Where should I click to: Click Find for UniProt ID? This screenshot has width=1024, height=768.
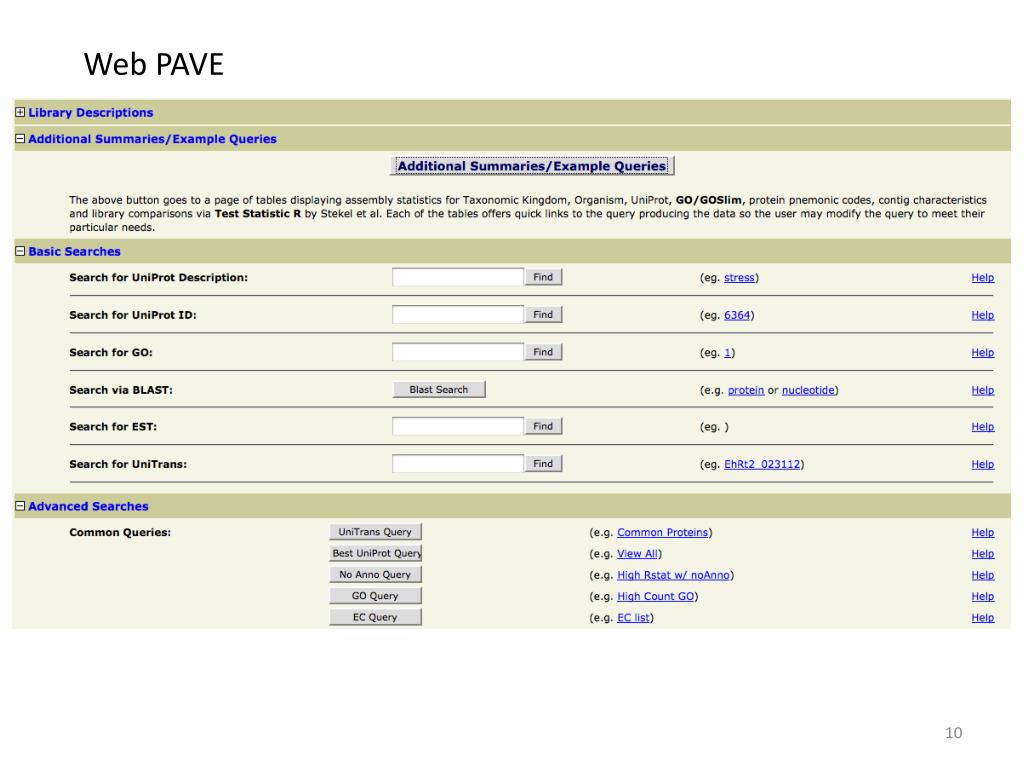point(543,314)
